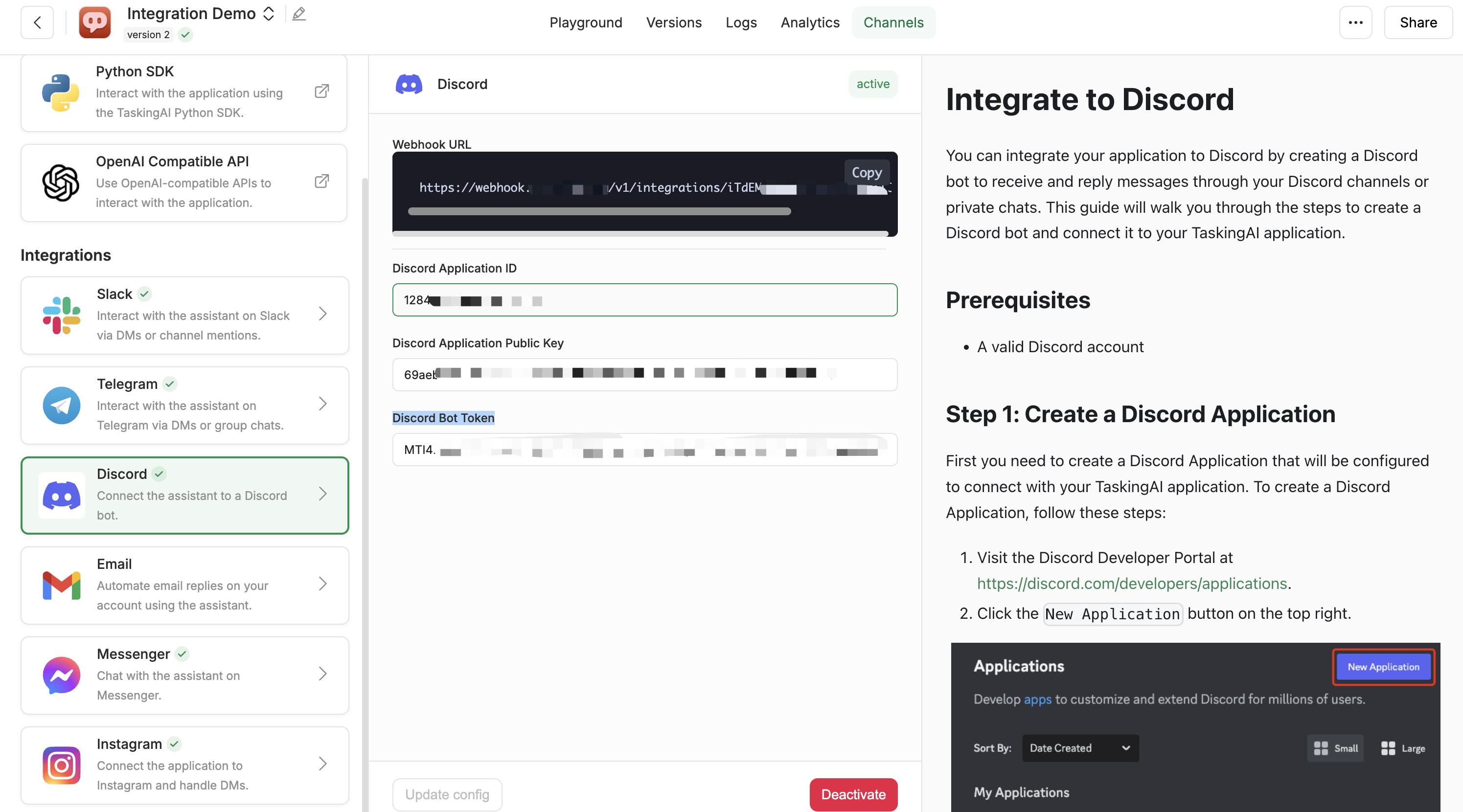
Task: Expand the Messenger integration chevron
Action: (322, 674)
